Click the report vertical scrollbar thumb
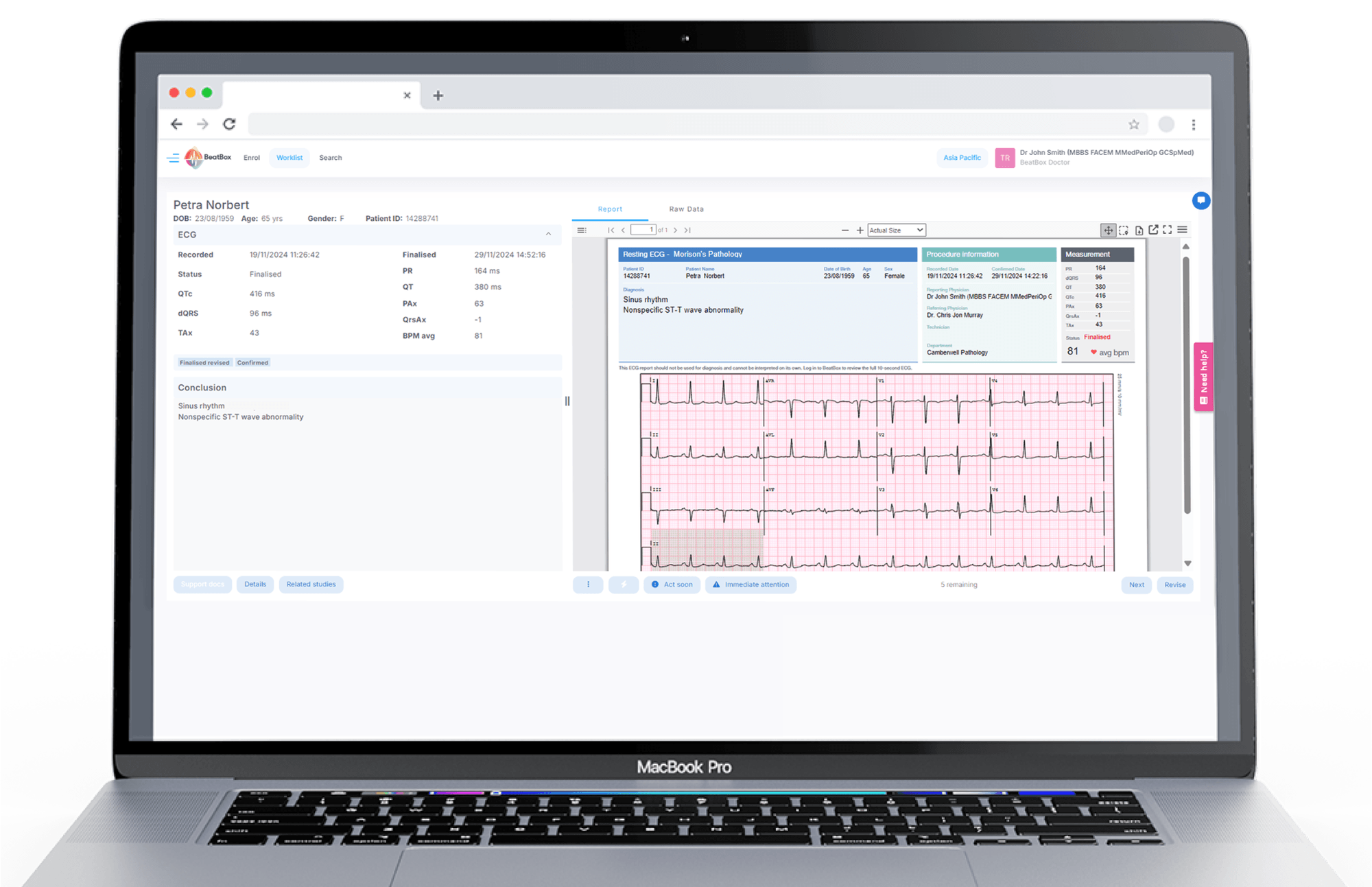This screenshot has height=887, width=1372. pos(1187,385)
